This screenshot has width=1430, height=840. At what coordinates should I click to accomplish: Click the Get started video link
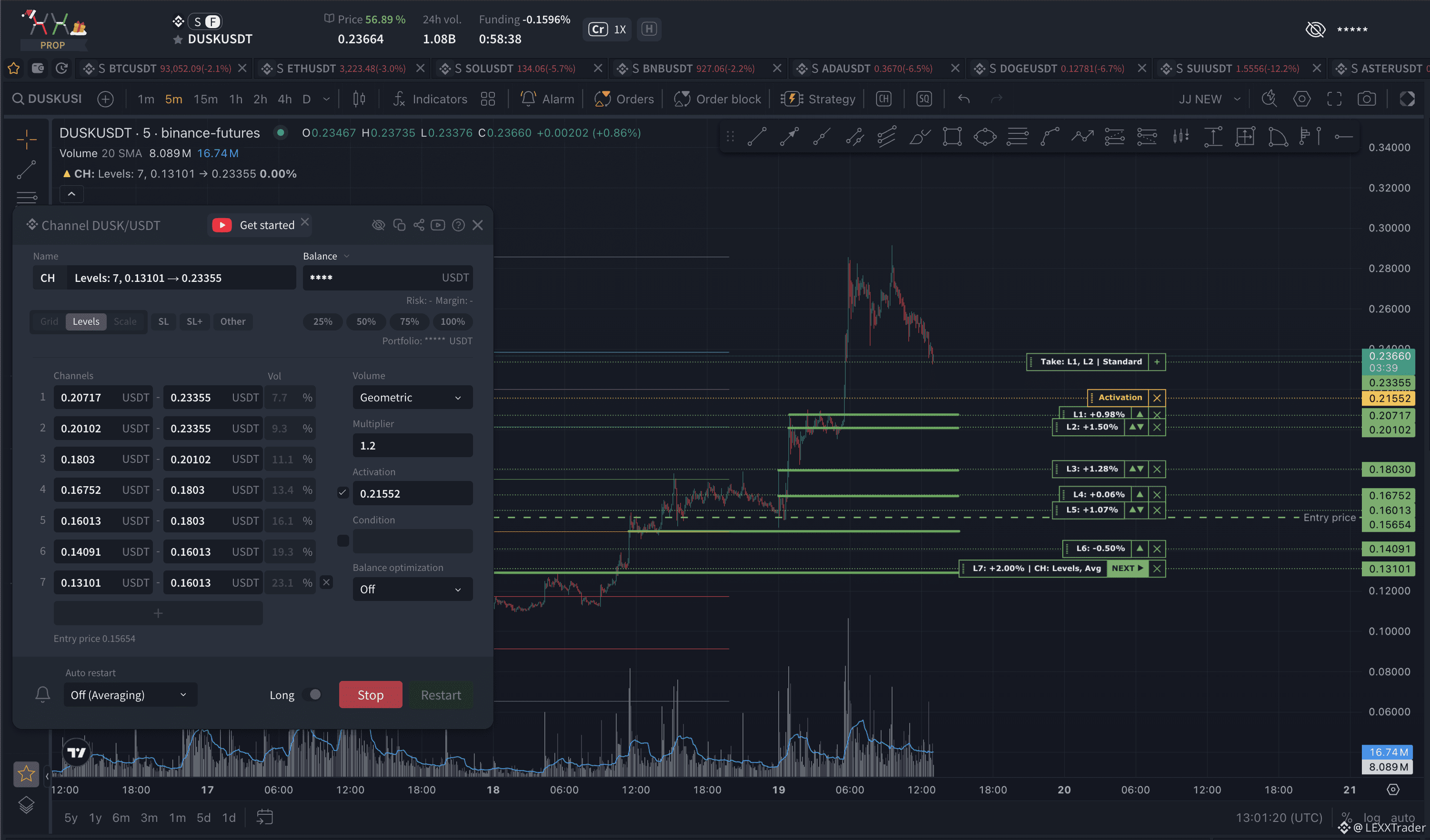click(x=253, y=226)
